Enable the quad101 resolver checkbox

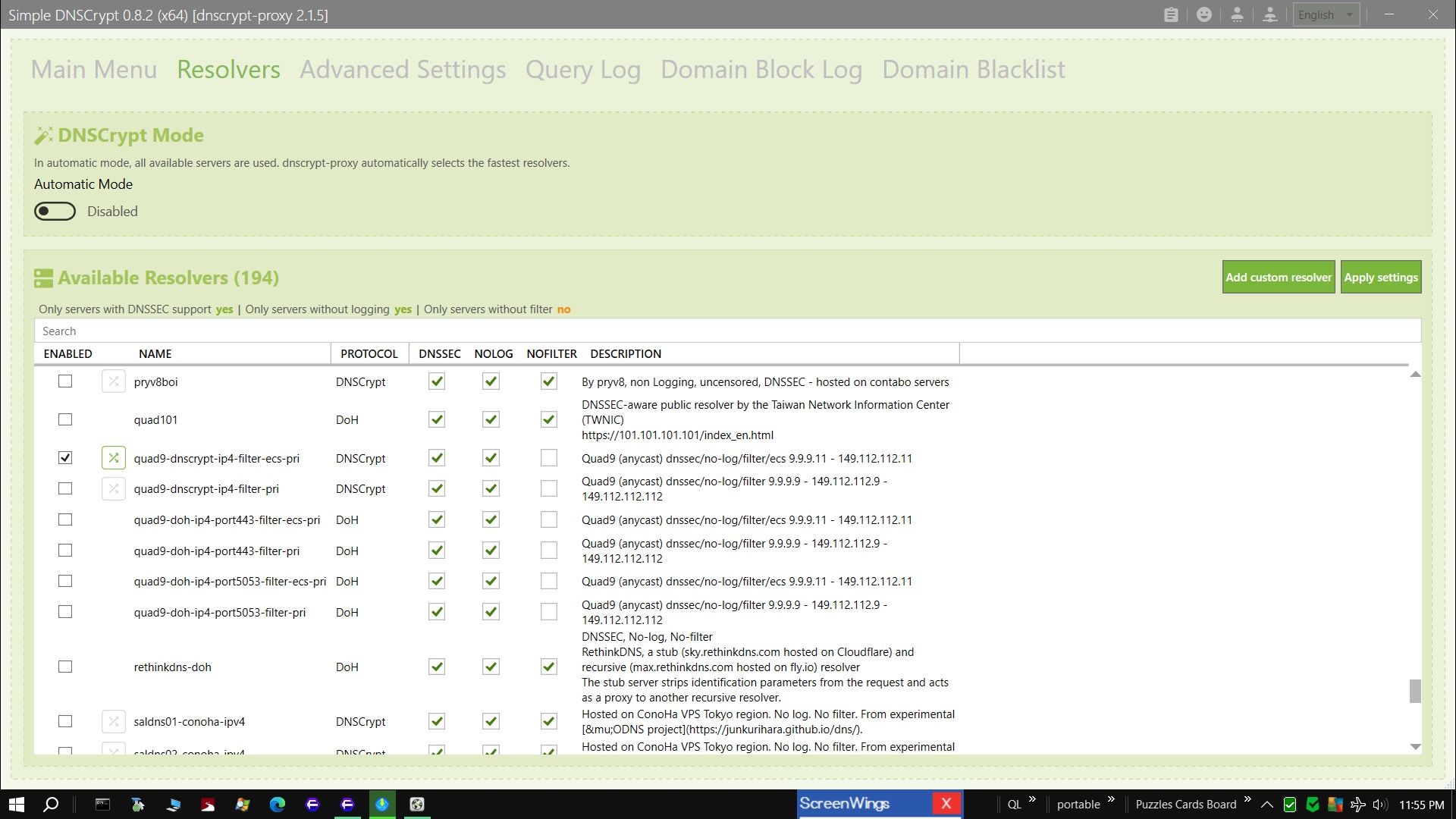(x=65, y=419)
